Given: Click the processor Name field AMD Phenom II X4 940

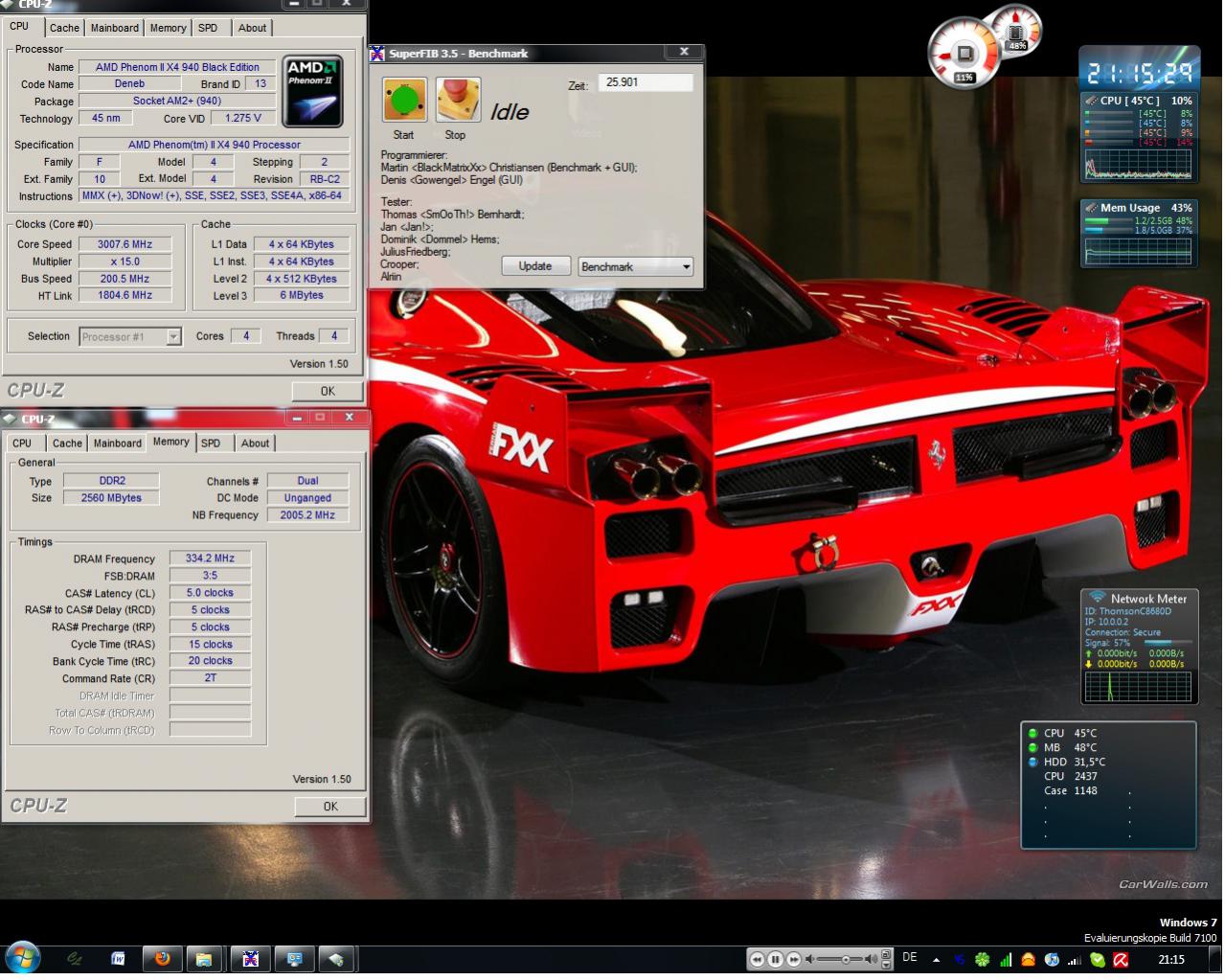Looking at the screenshot, I should pos(177,67).
